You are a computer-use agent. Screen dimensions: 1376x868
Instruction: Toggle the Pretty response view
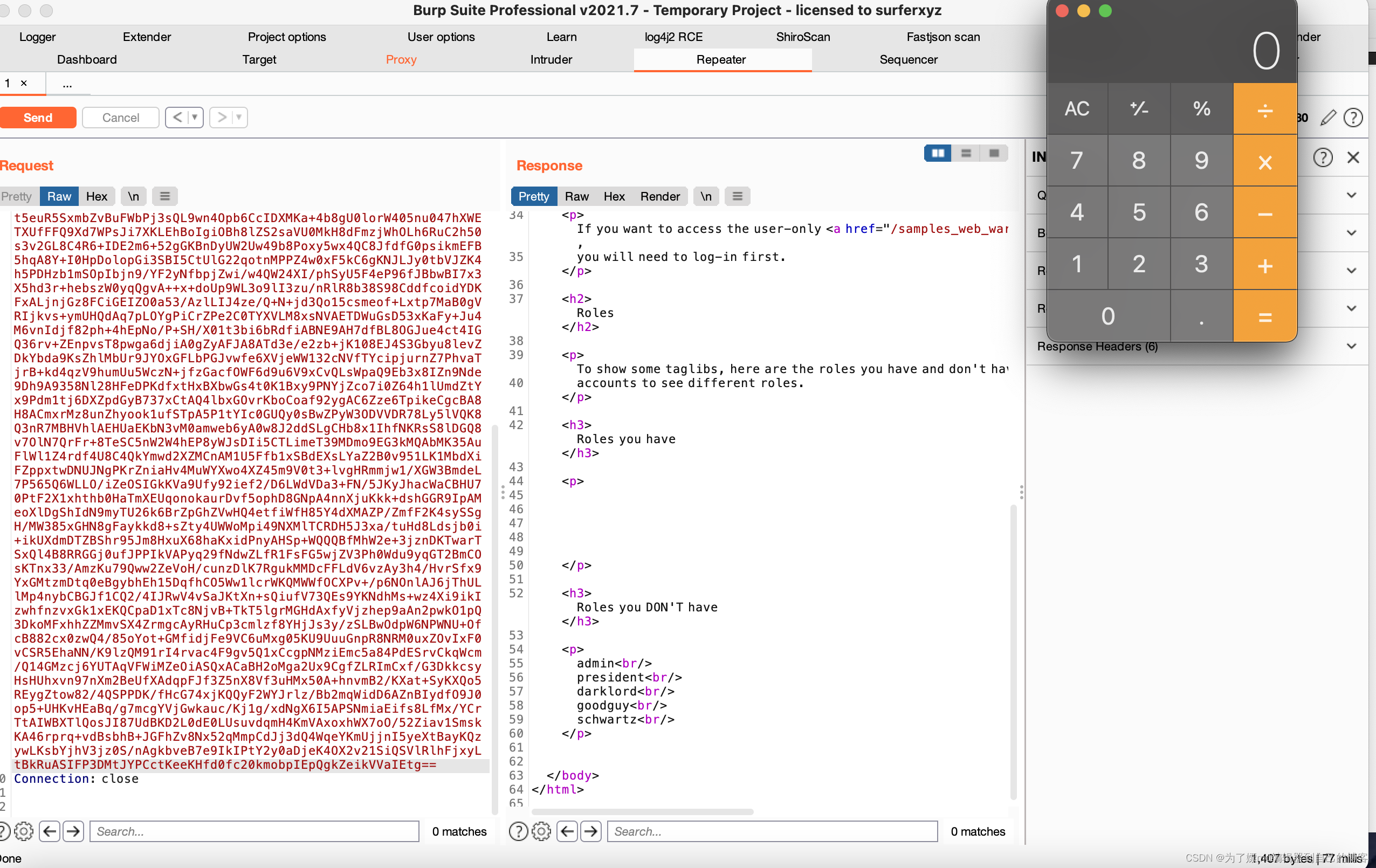click(x=534, y=196)
